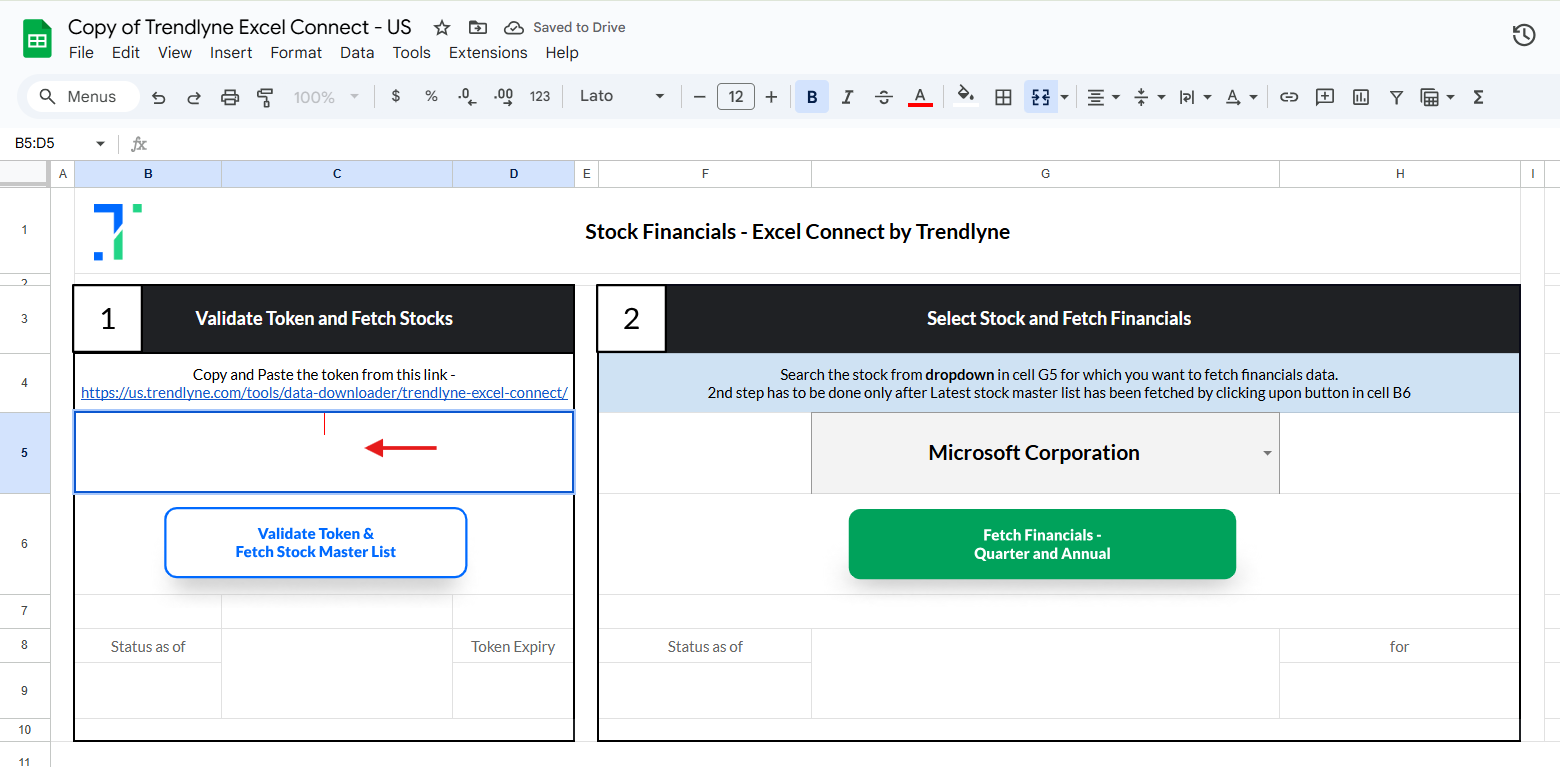
Task: Open filter views dropdown
Action: 1437,97
